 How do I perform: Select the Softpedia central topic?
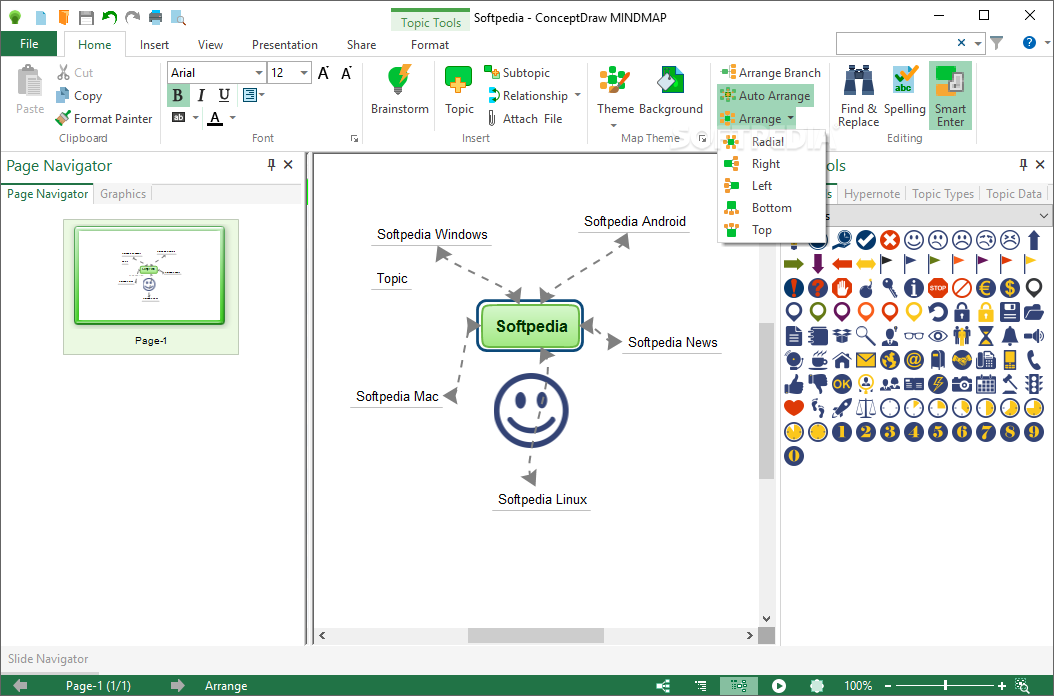coord(530,326)
